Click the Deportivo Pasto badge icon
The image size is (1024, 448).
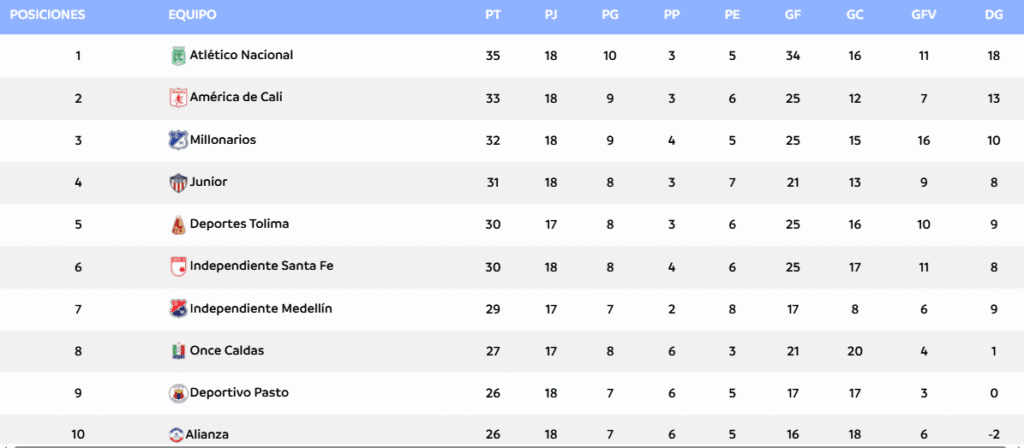coord(178,393)
